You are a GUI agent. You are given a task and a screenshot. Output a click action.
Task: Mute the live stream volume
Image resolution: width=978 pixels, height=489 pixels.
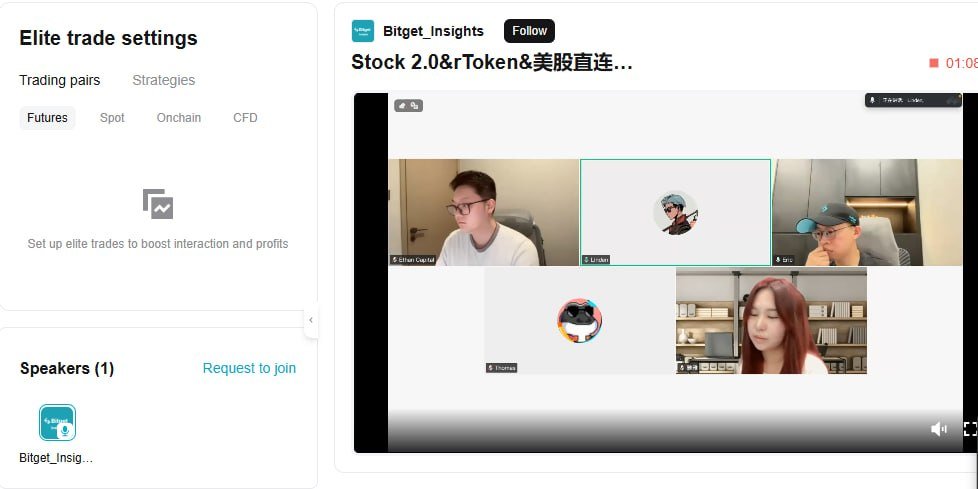tap(939, 429)
